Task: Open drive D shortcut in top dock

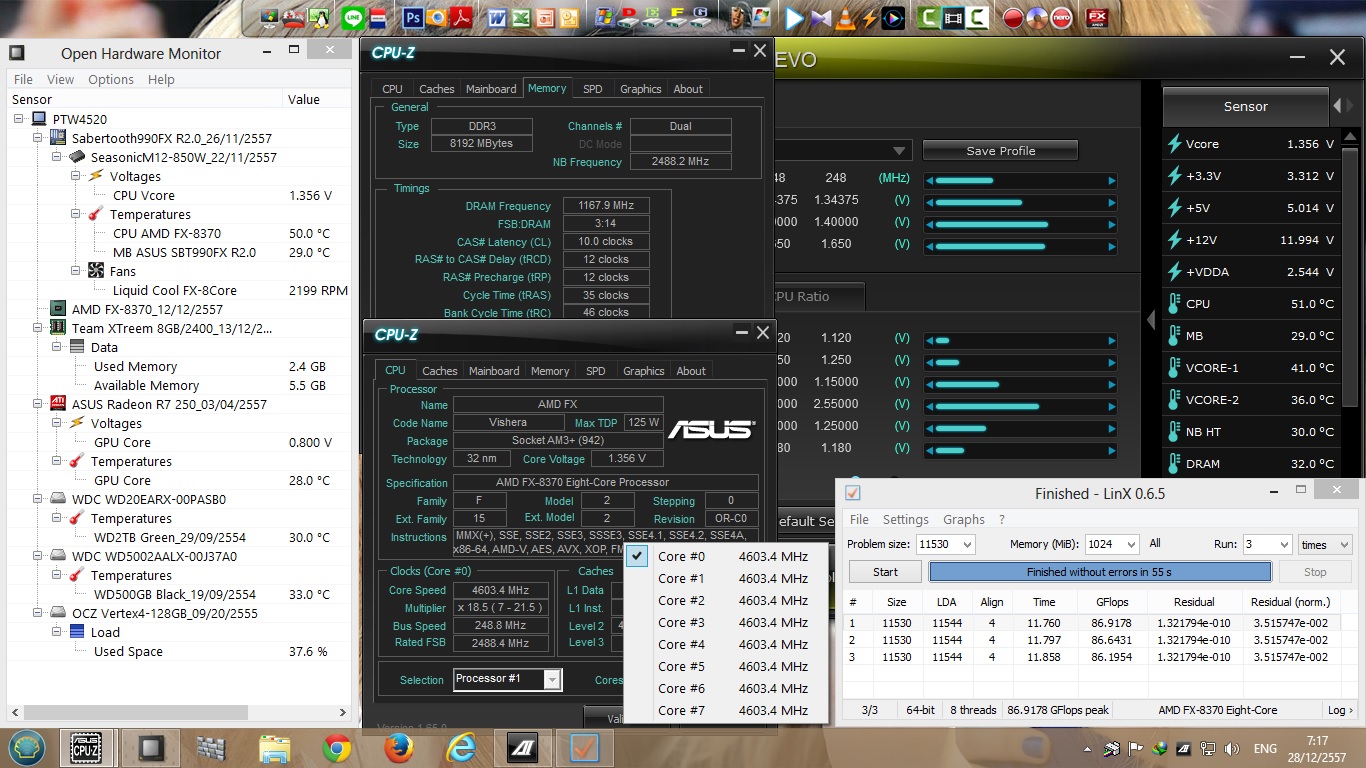Action: (629, 18)
